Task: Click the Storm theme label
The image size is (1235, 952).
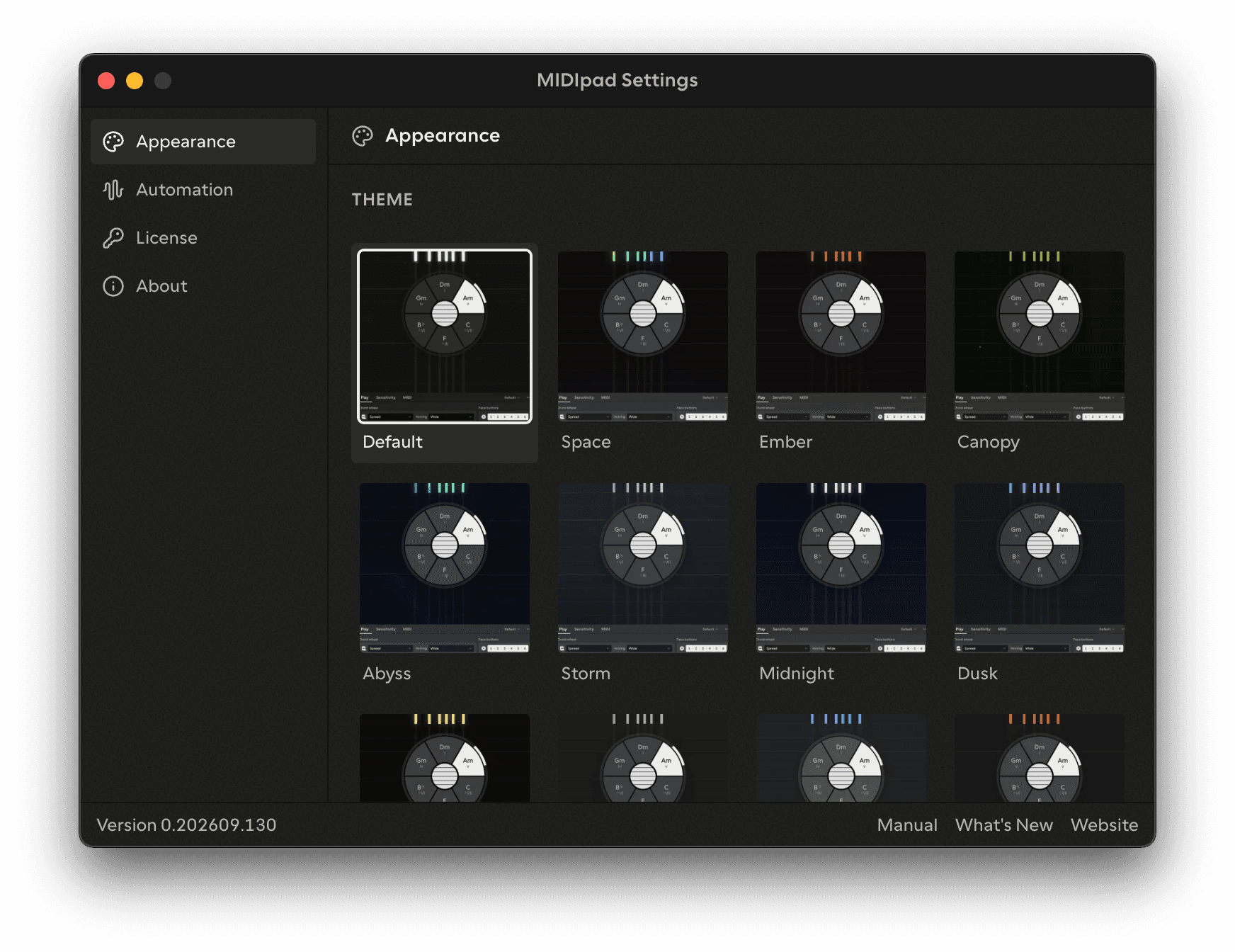Action: 586,674
